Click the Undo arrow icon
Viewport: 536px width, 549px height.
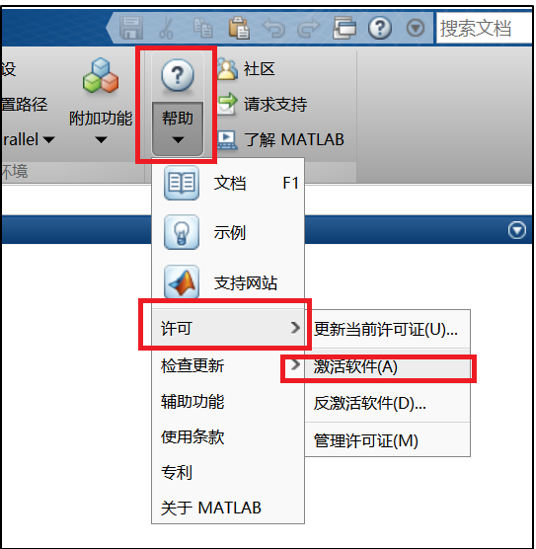(274, 28)
